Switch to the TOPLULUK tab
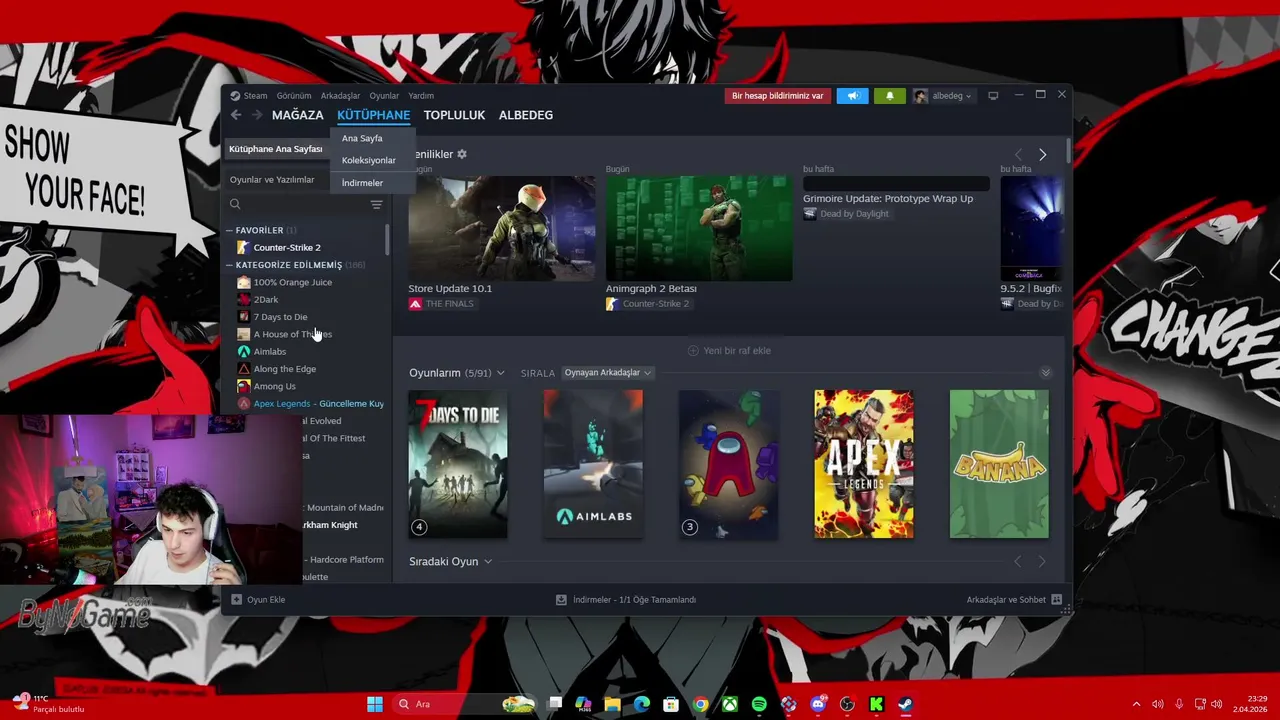 454,115
